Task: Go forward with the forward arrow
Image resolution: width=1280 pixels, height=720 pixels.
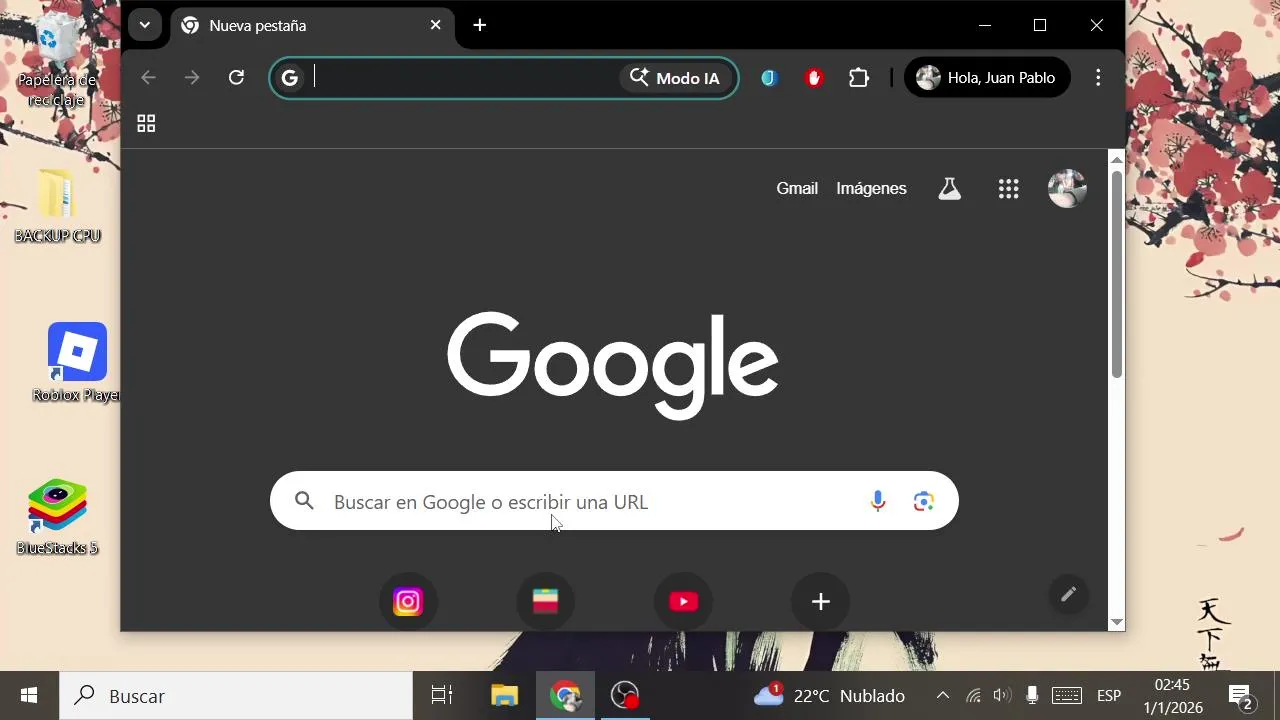Action: [192, 78]
